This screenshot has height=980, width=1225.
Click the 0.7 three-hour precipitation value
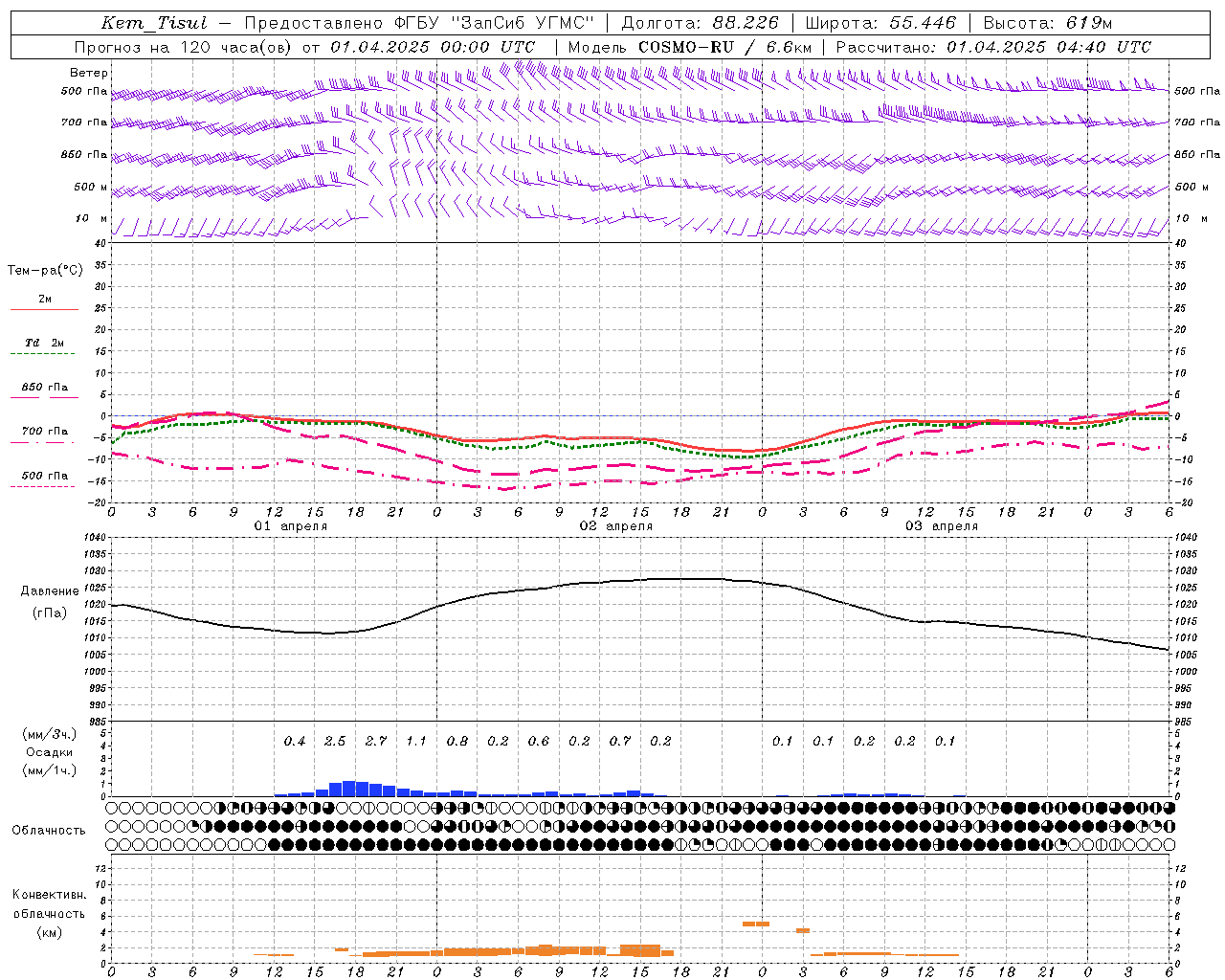[x=620, y=741]
